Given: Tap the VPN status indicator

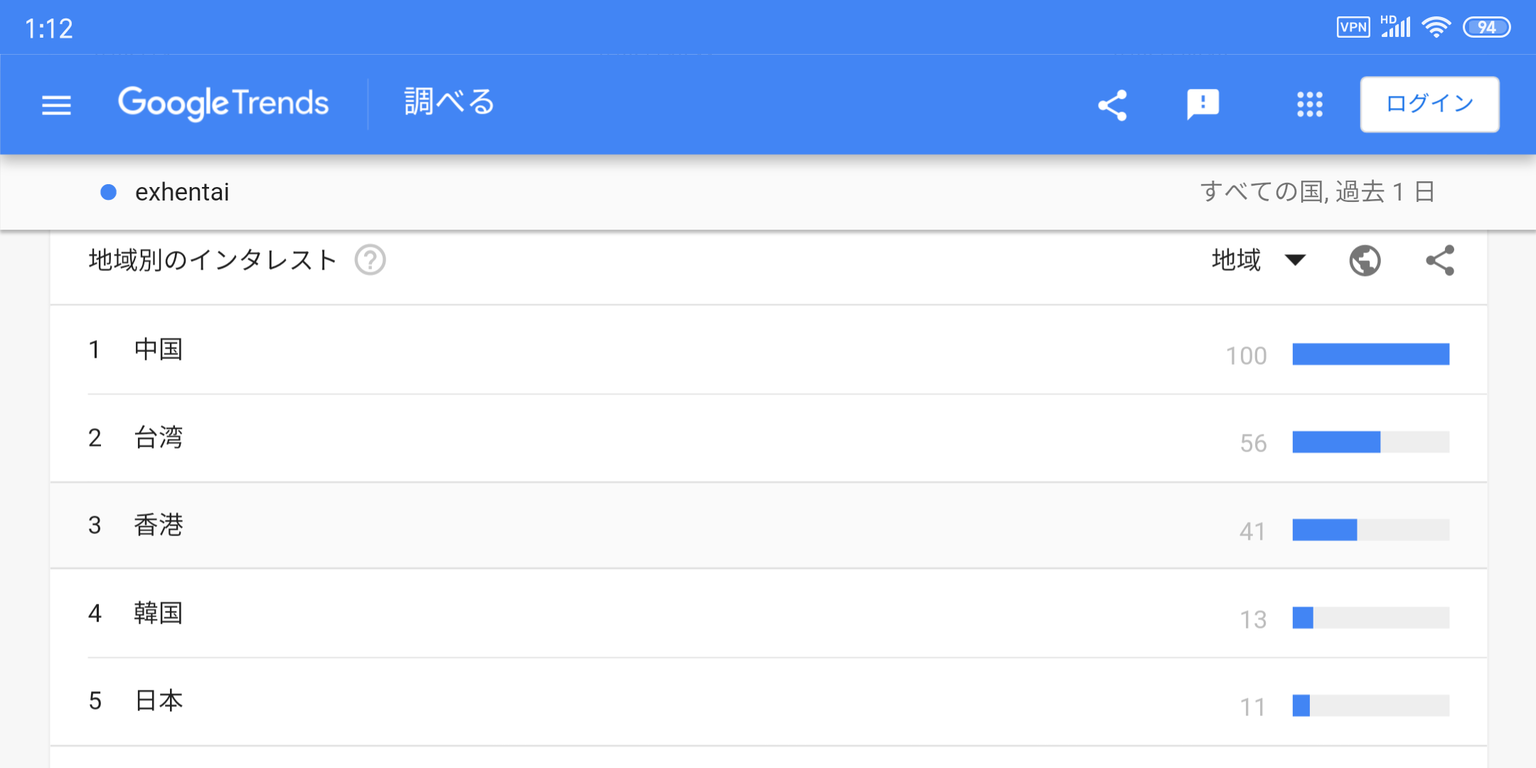Looking at the screenshot, I should point(1352,28).
